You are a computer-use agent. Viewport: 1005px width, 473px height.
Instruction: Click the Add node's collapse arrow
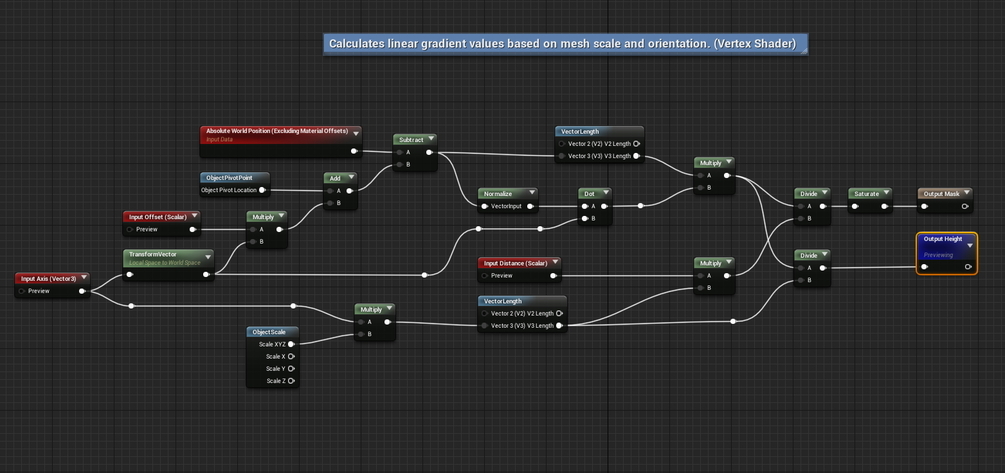pyautogui.click(x=351, y=178)
